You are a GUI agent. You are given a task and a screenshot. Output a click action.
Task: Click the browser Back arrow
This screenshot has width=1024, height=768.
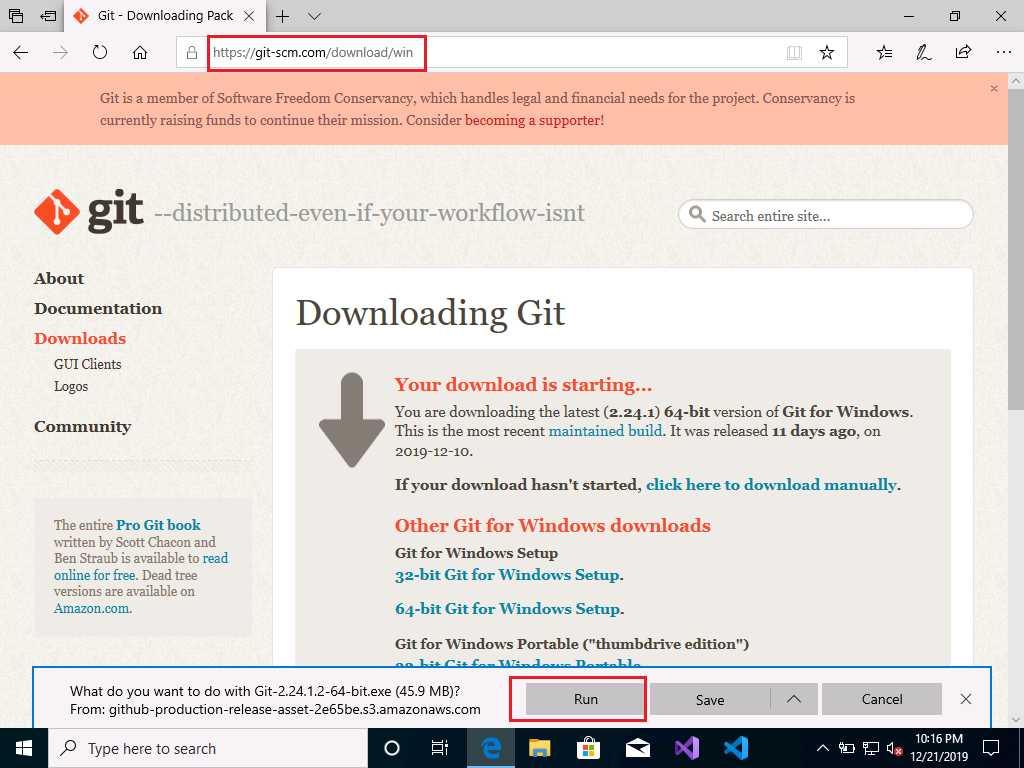tap(20, 52)
